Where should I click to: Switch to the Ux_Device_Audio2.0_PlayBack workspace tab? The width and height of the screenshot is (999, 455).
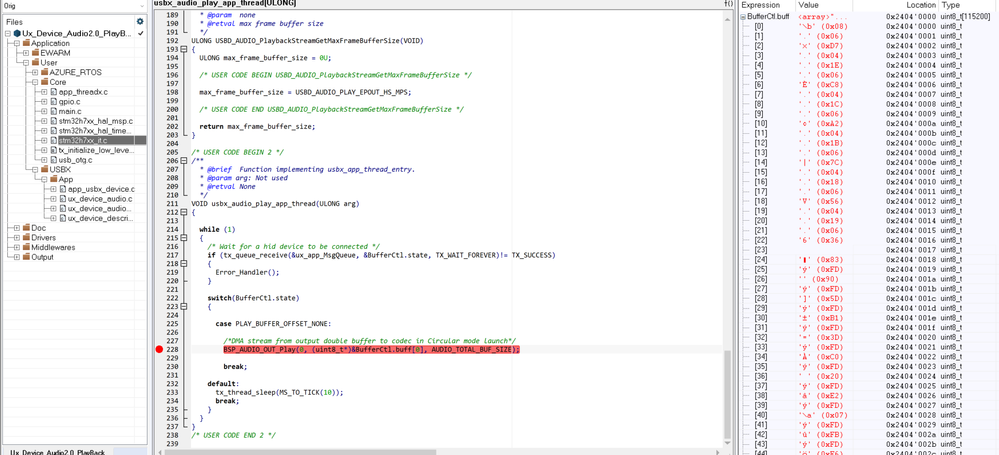(57, 451)
